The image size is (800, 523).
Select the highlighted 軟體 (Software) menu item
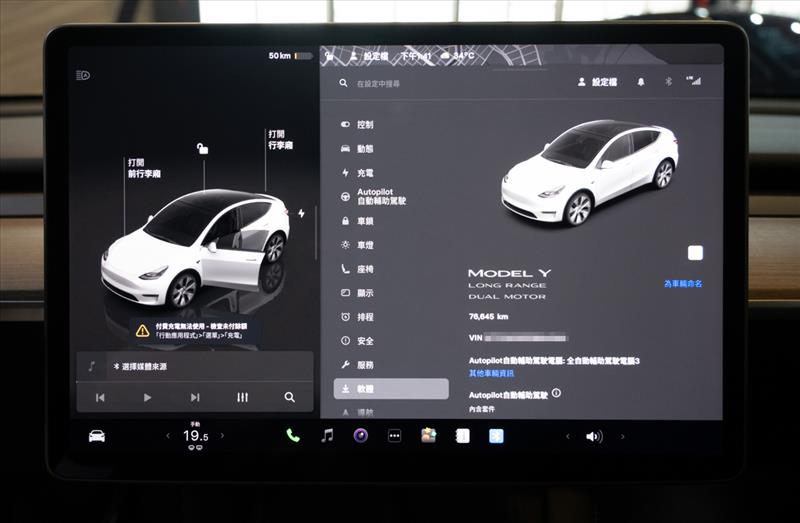click(x=391, y=389)
